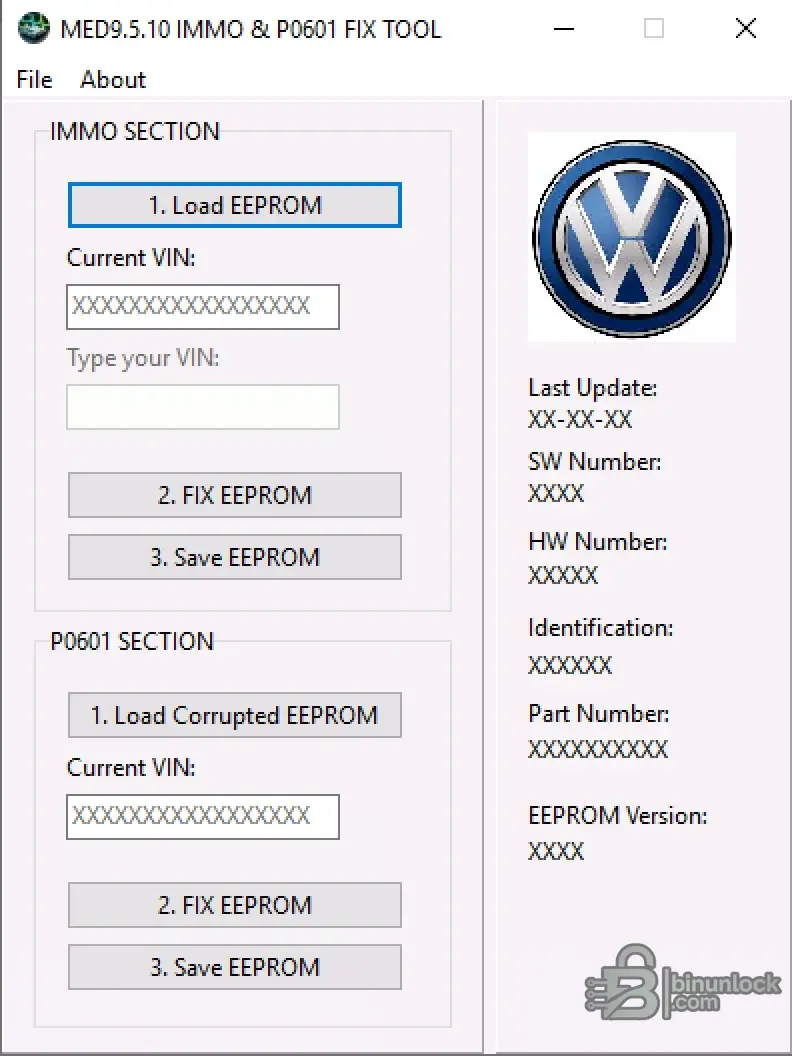Maximize the FIX TOOL window
This screenshot has width=792, height=1056.
click(x=653, y=28)
